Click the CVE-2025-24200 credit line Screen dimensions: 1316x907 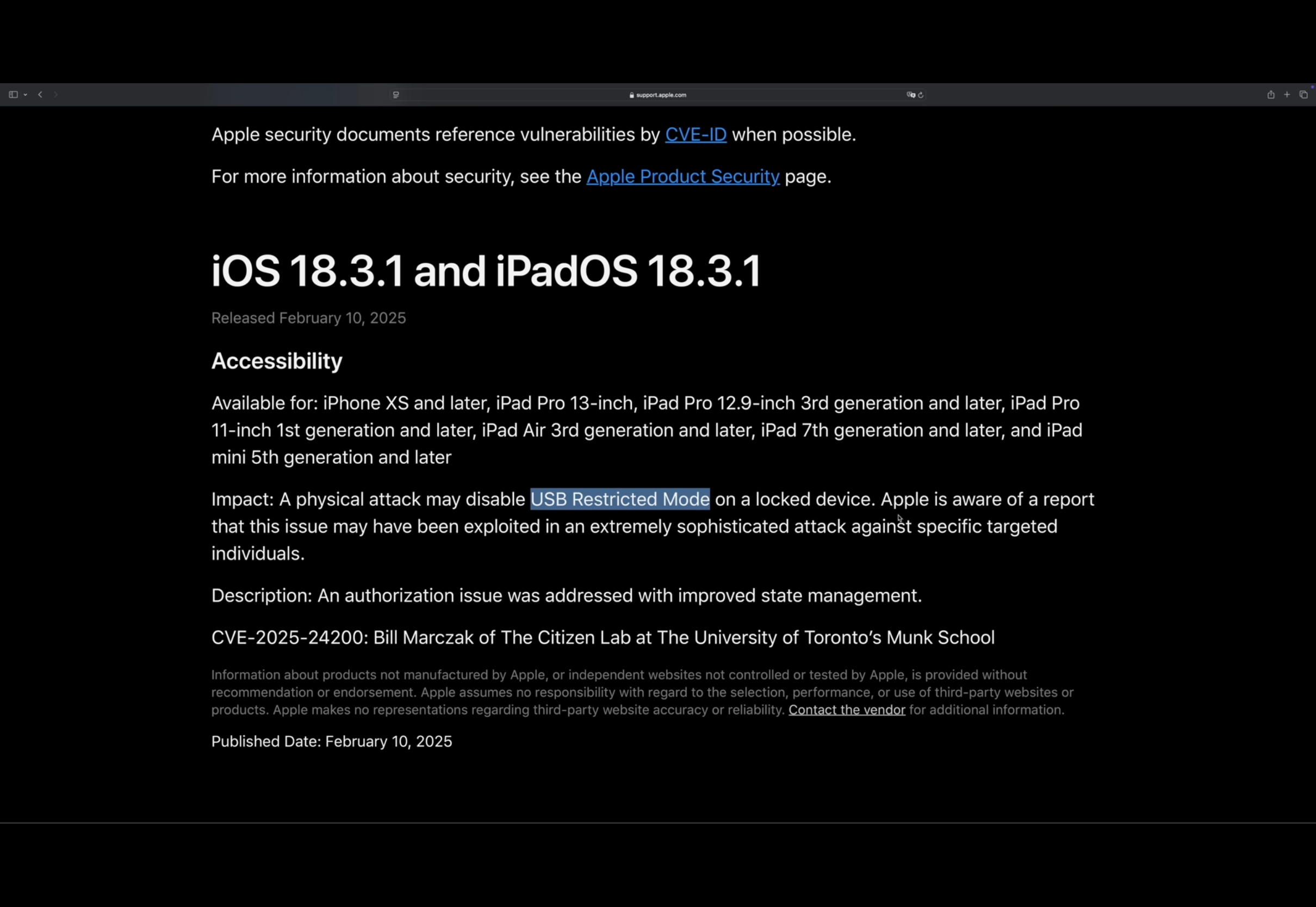603,638
